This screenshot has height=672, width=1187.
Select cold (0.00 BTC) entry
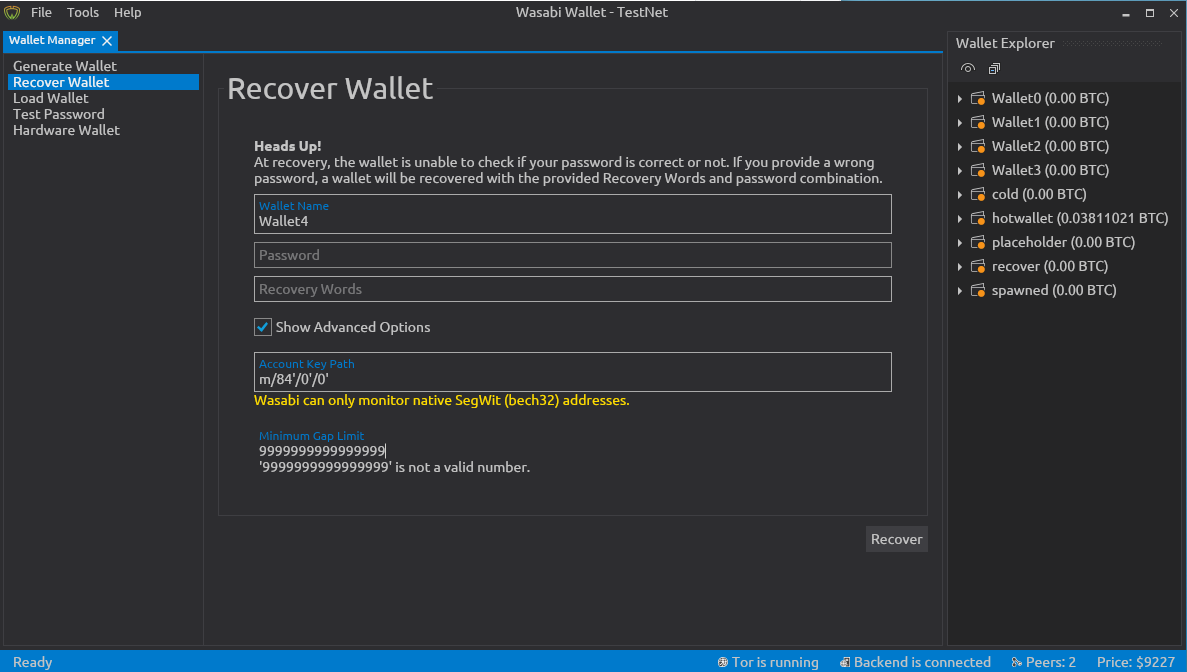(x=1039, y=194)
